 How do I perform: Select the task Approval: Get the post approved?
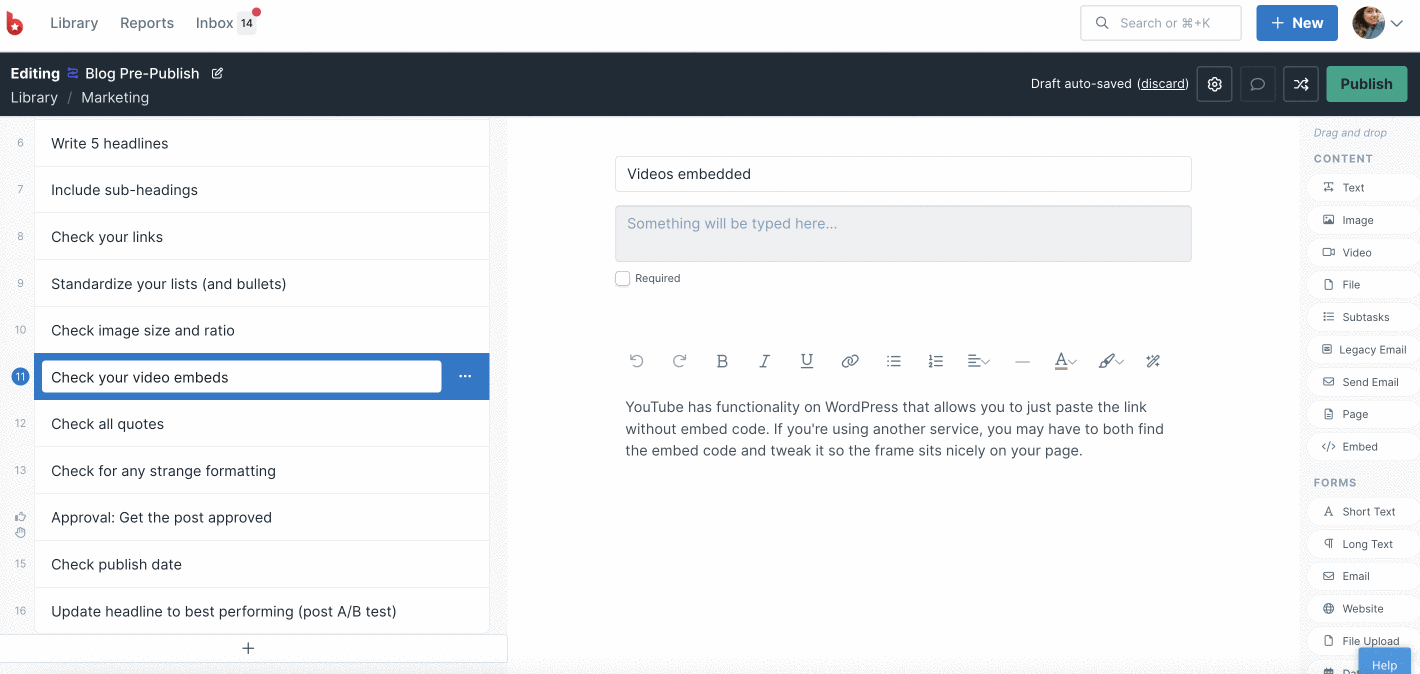click(262, 518)
